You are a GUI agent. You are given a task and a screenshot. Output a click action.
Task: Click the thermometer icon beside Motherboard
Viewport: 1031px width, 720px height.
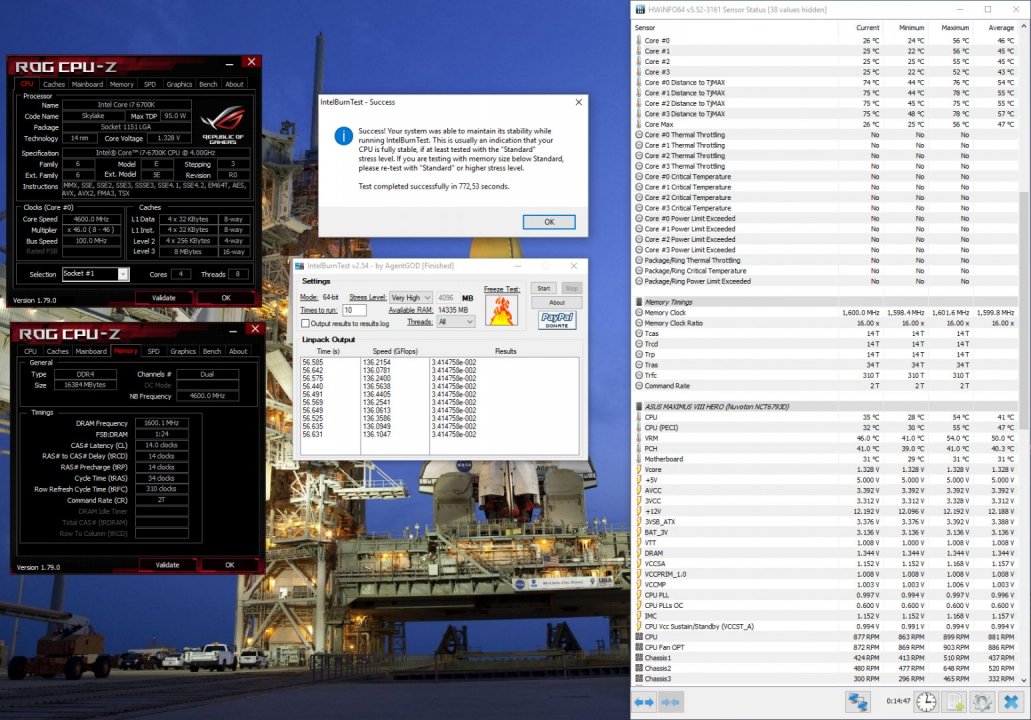coord(638,459)
